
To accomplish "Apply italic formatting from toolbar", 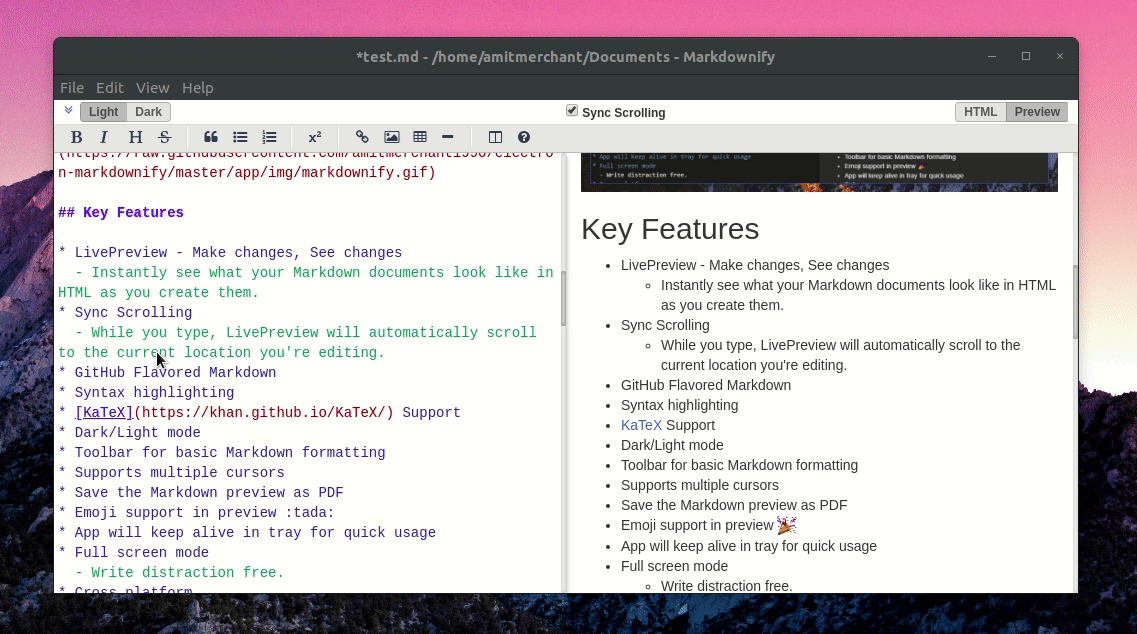I will pyautogui.click(x=104, y=137).
